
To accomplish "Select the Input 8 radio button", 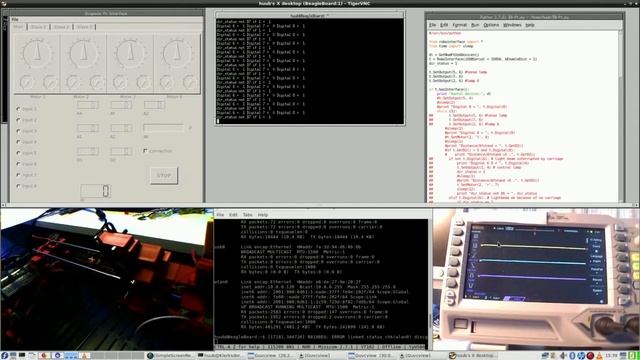I will point(18,186).
